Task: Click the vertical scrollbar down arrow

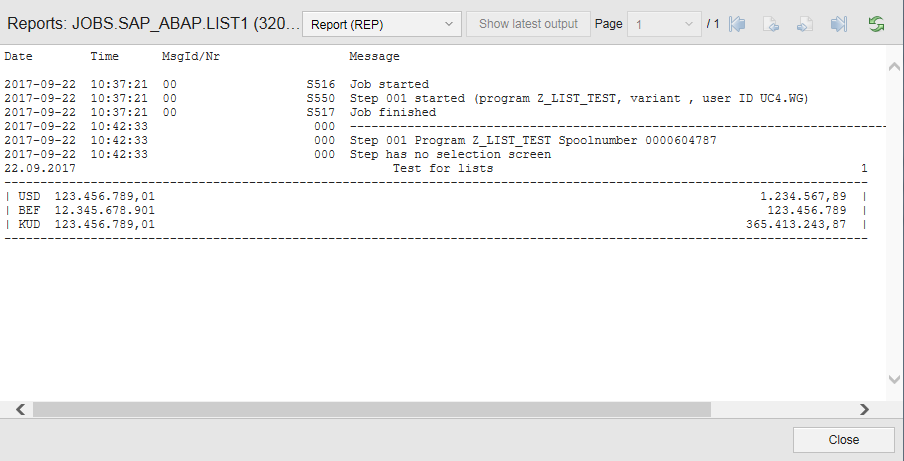Action: (x=894, y=380)
